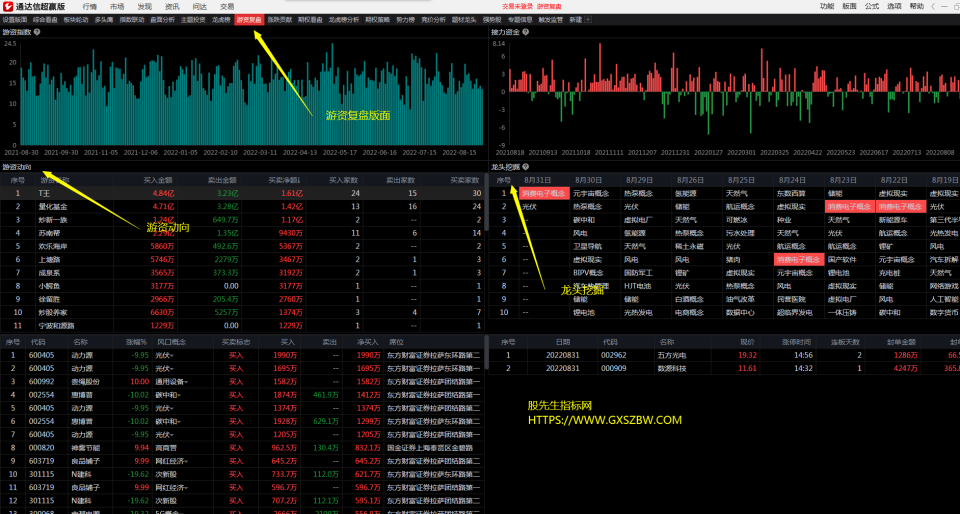Select the 欢乐海岸 row
The image size is (960, 514).
pos(242,247)
